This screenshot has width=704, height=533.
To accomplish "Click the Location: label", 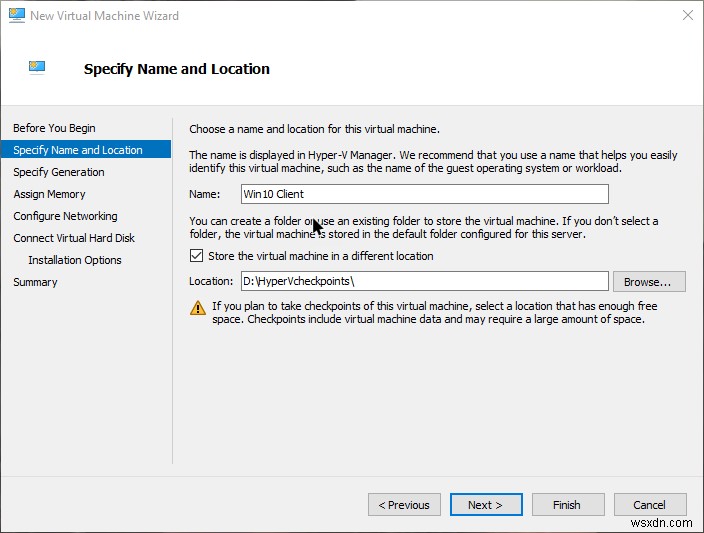I will point(211,281).
